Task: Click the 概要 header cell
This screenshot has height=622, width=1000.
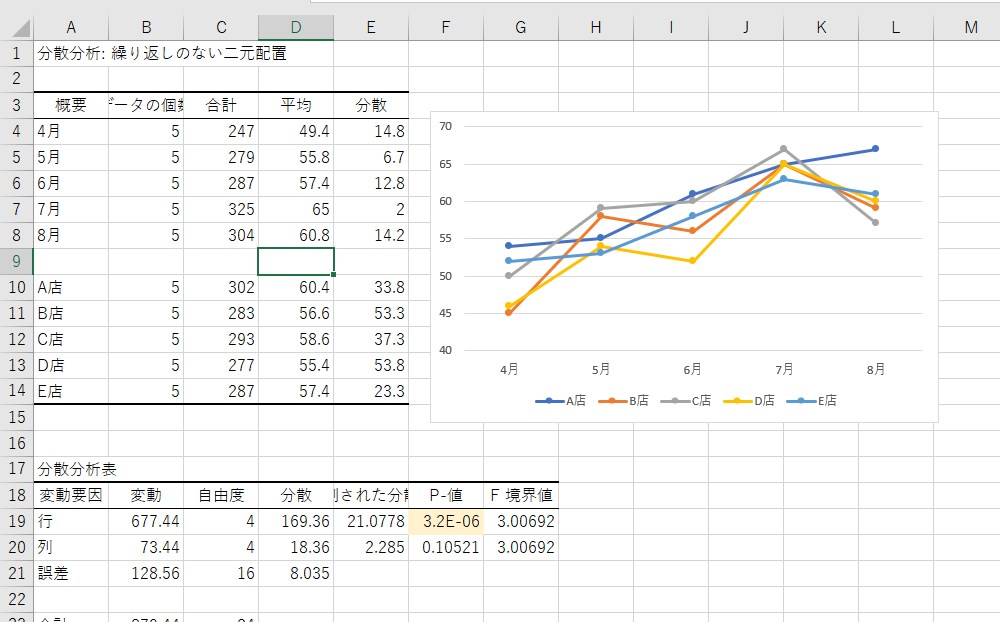Action: pos(71,105)
